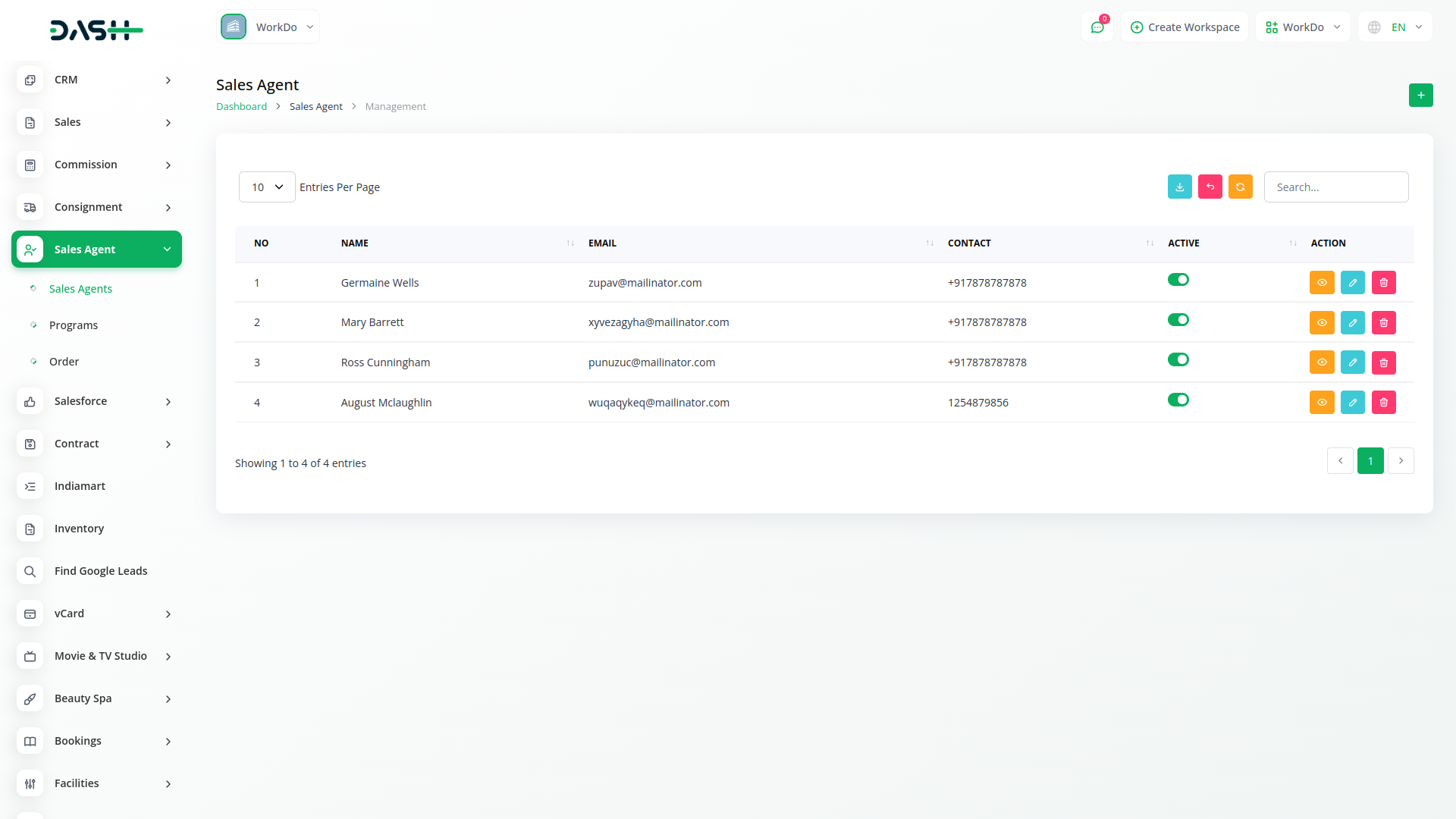The width and height of the screenshot is (1456, 819).
Task: View August Mclaughlin with eye icon
Action: coord(1322,402)
